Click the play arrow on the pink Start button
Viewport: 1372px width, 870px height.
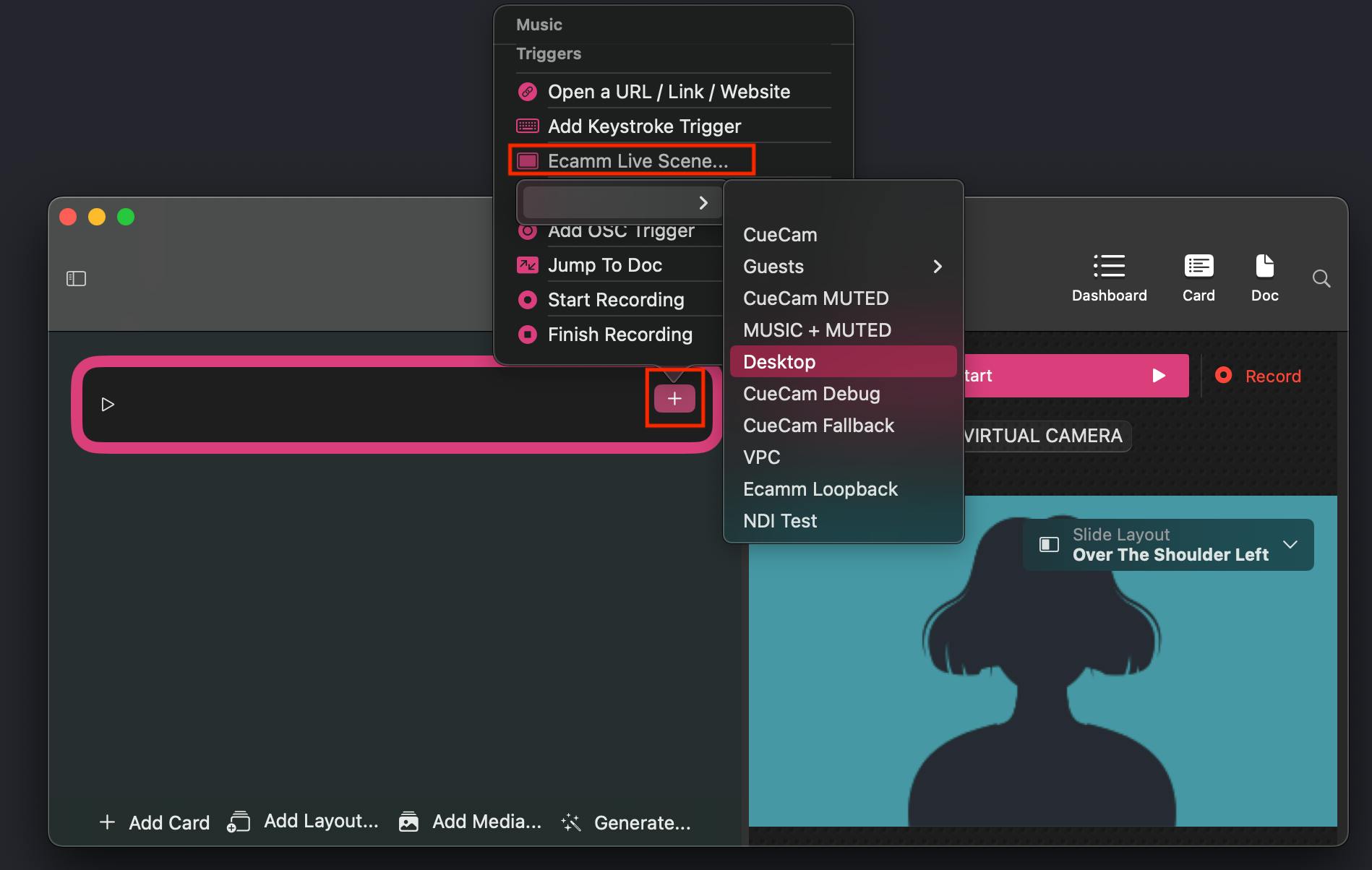coord(1159,376)
